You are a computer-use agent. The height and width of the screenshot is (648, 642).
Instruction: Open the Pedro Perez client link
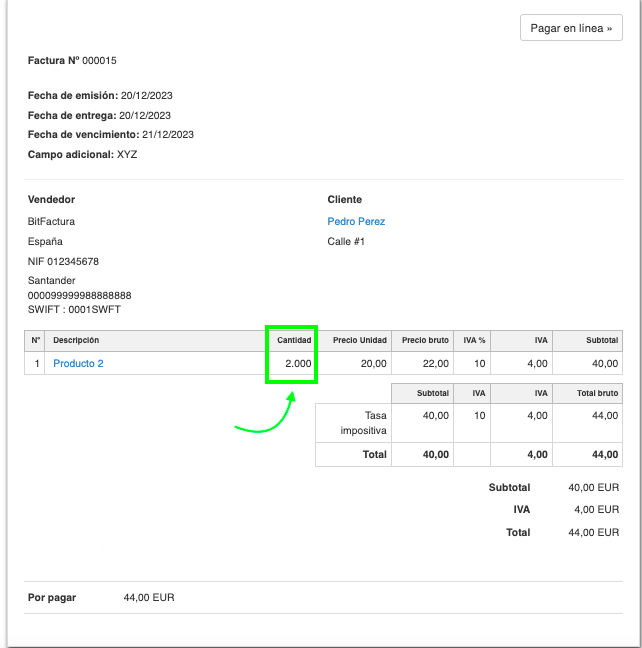[356, 221]
